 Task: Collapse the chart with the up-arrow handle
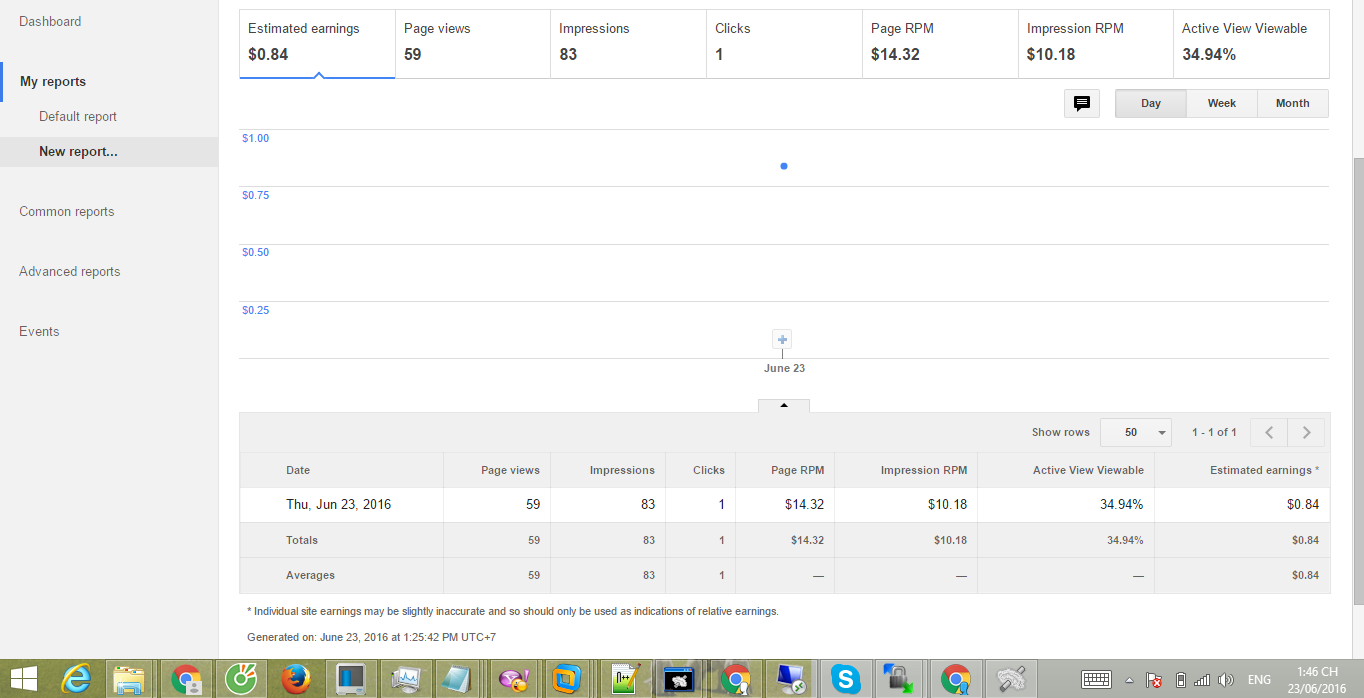pos(784,406)
